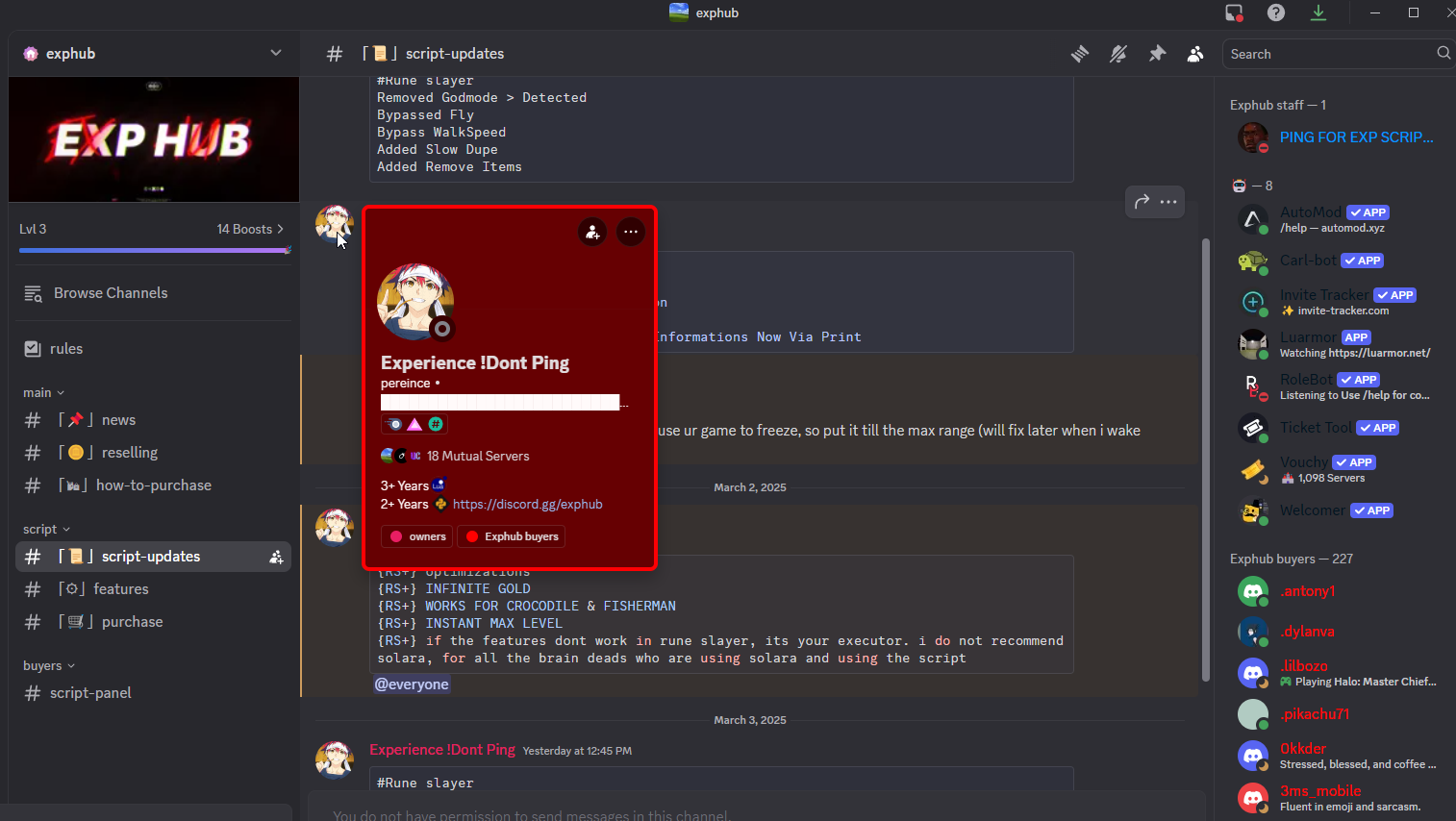
Task: Open the reselling channel
Action: pos(154,453)
